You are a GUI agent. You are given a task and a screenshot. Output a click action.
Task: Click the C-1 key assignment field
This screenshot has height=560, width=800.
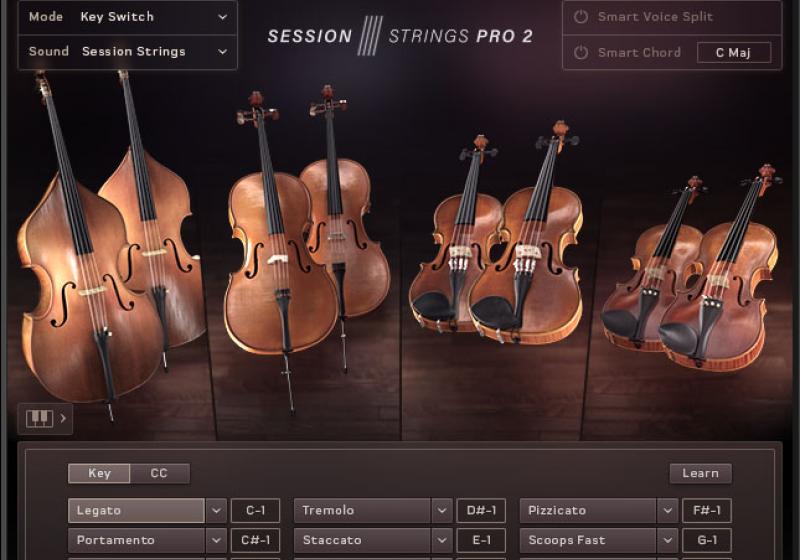click(256, 511)
